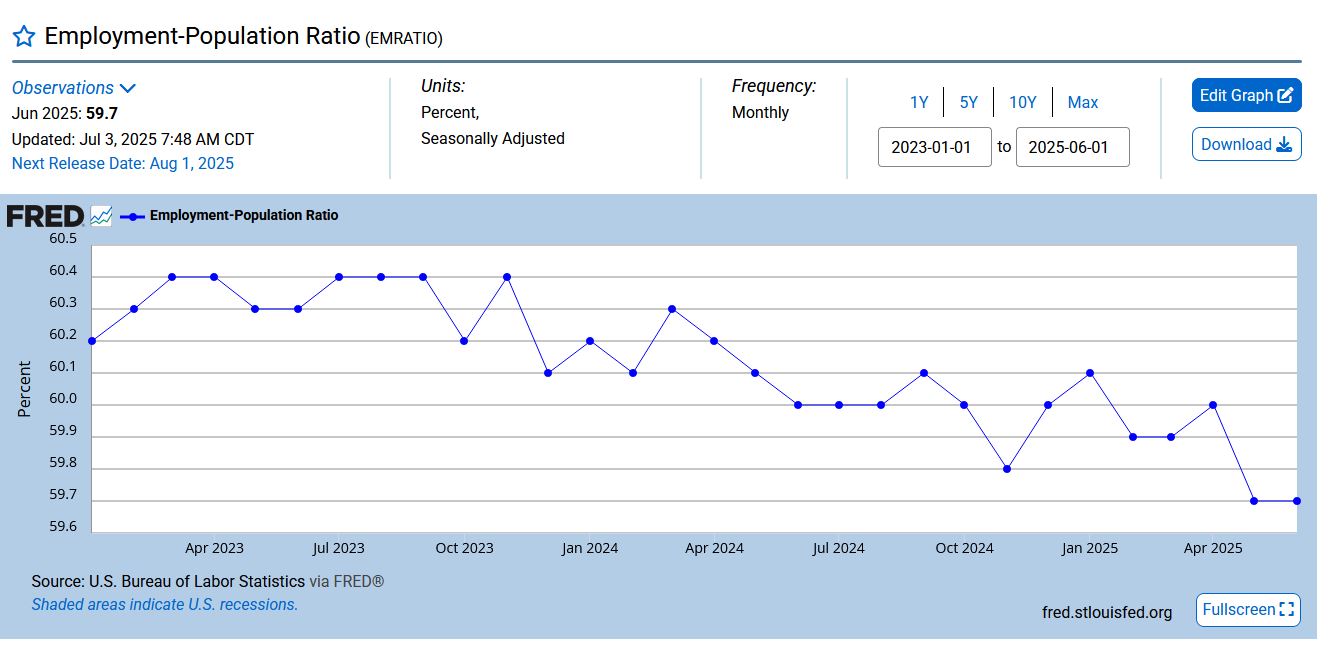Click the first data point at 60.2

pos(92,341)
